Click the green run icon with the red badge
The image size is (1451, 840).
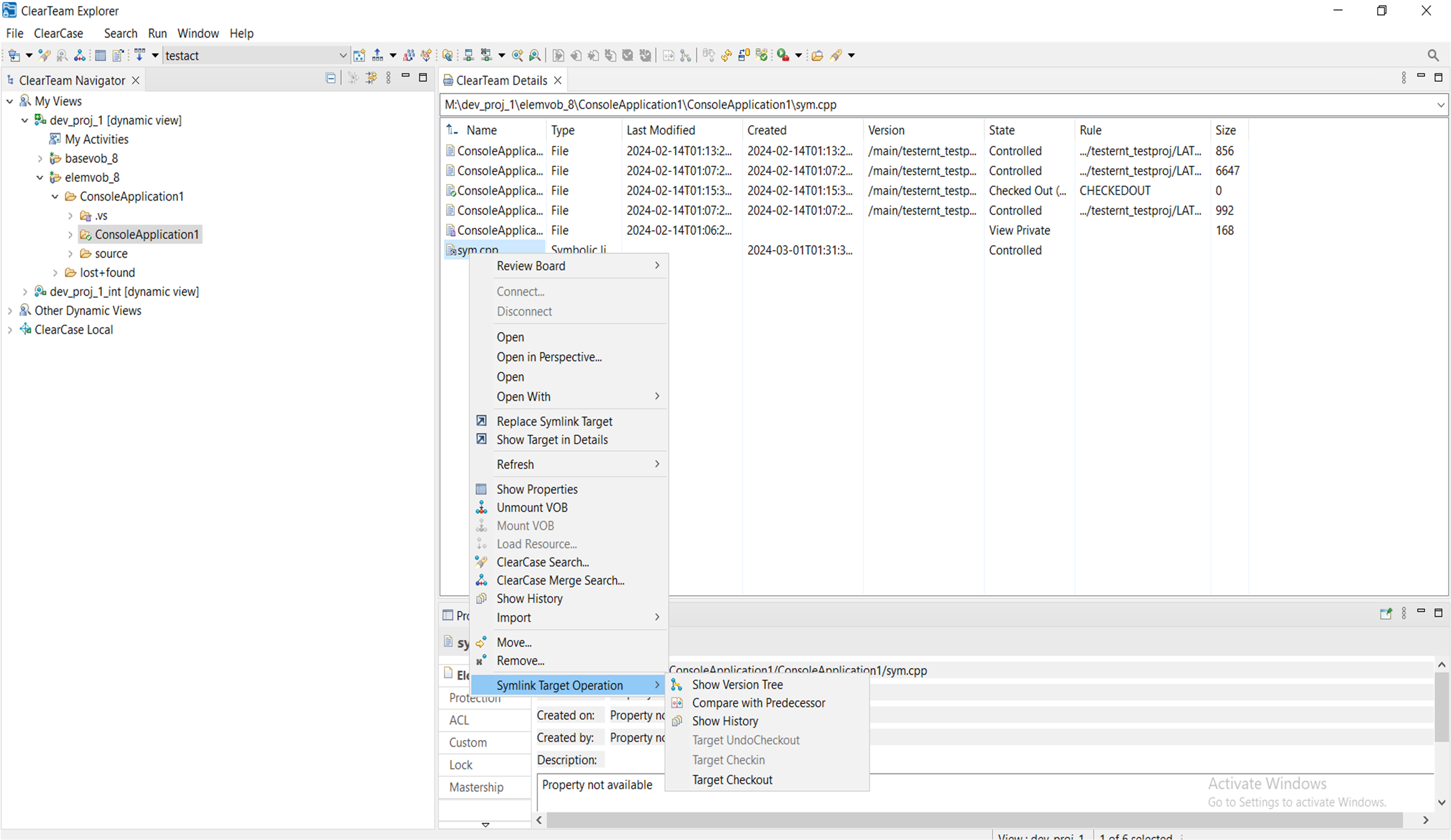tap(783, 55)
